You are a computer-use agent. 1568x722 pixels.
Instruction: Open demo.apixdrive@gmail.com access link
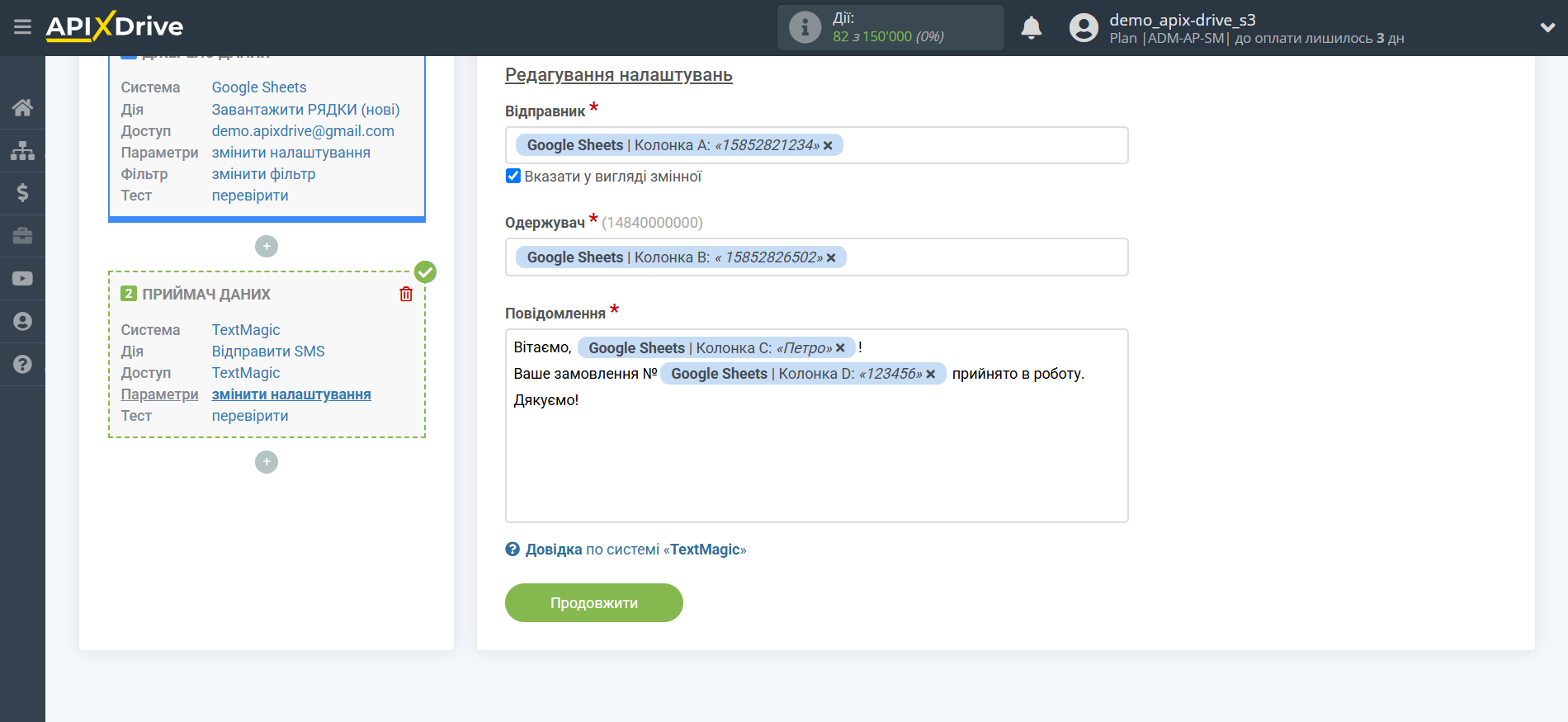[x=303, y=131]
